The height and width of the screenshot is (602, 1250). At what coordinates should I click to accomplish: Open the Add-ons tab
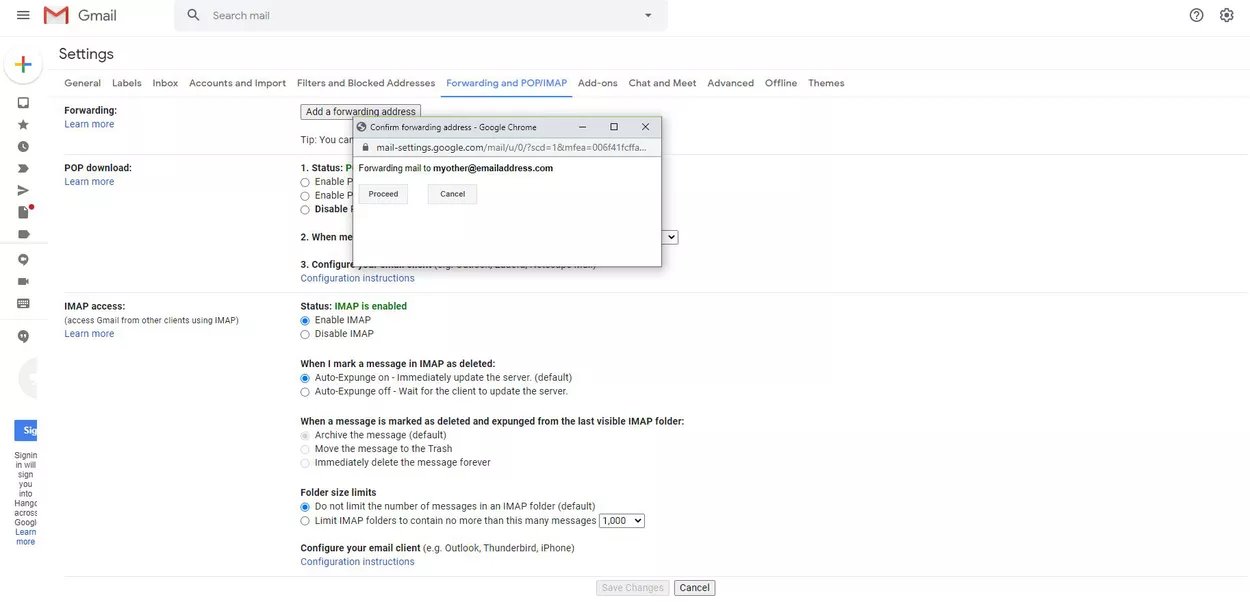click(x=598, y=83)
